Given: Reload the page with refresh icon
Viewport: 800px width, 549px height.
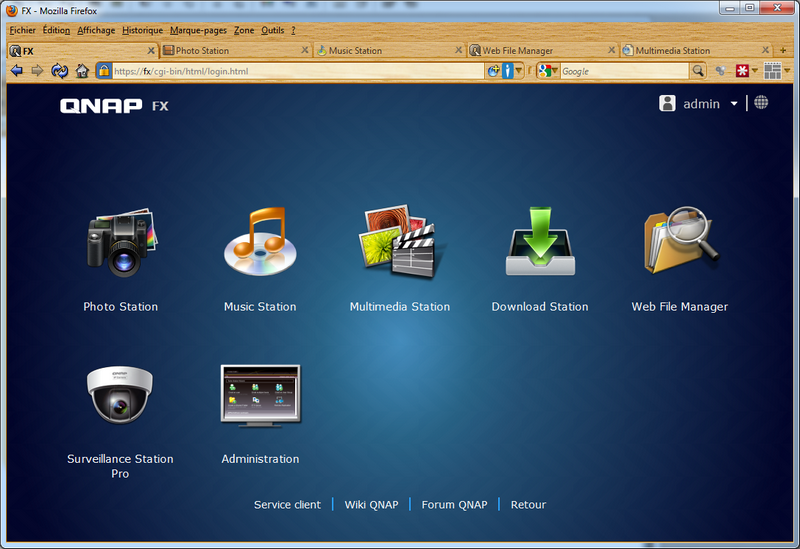Looking at the screenshot, I should click(59, 70).
